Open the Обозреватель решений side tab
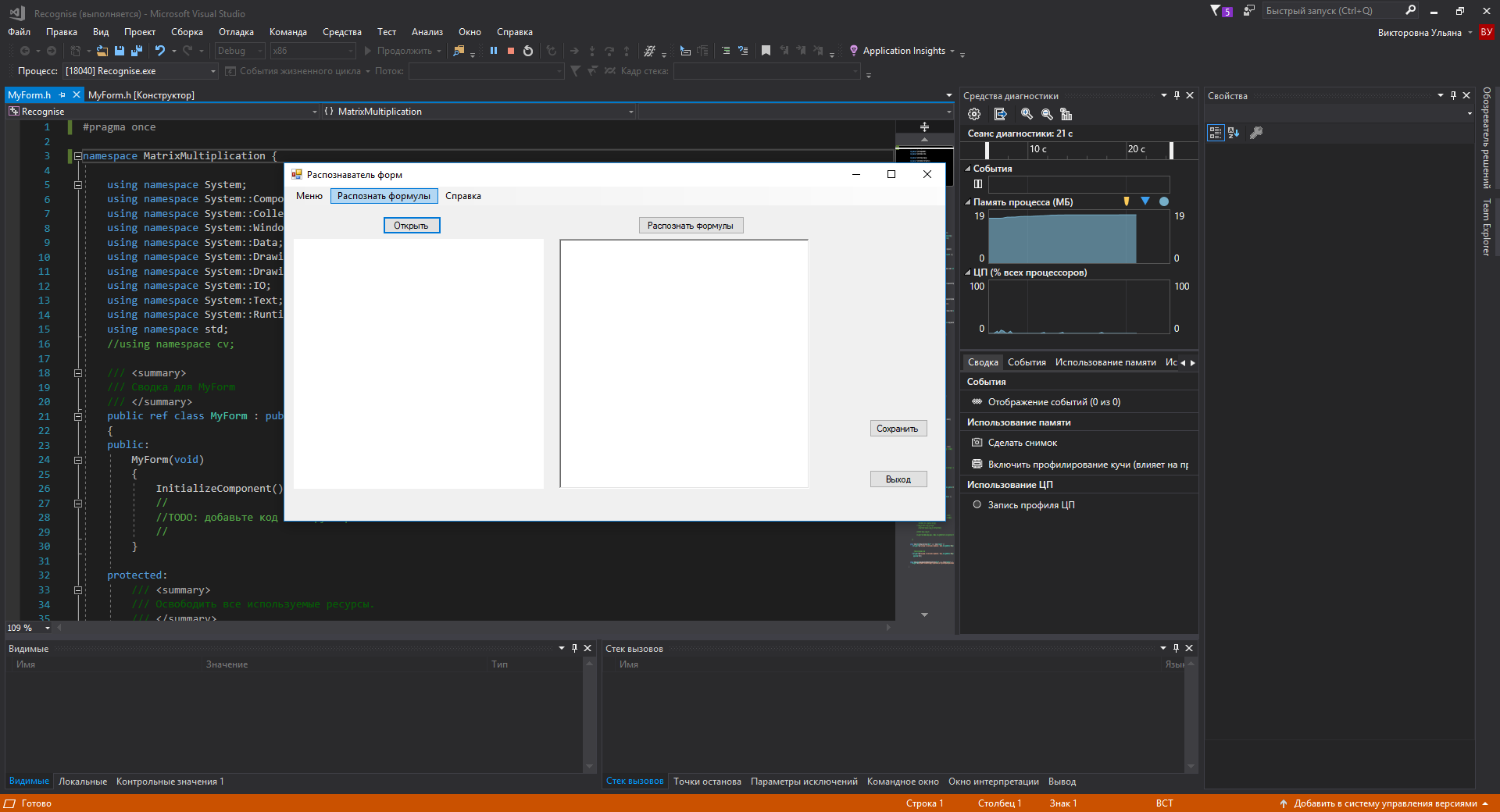 (x=1487, y=137)
